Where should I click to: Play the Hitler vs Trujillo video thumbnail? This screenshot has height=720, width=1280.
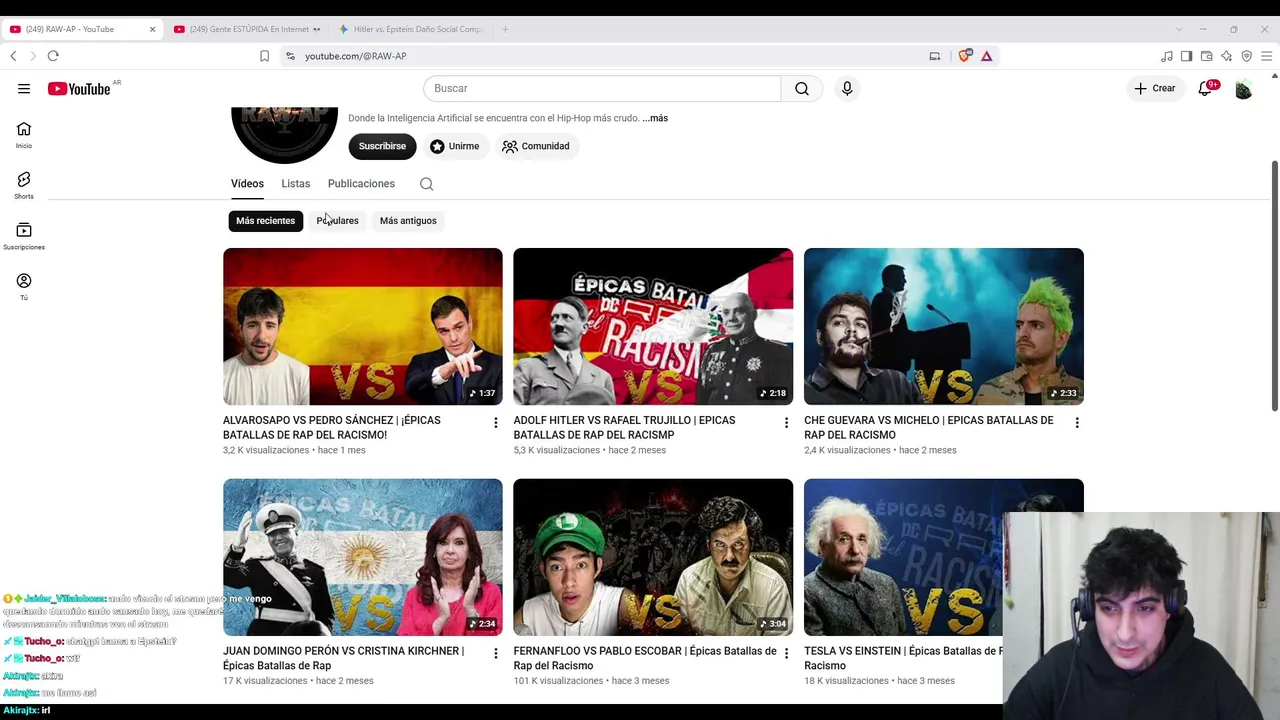point(653,327)
